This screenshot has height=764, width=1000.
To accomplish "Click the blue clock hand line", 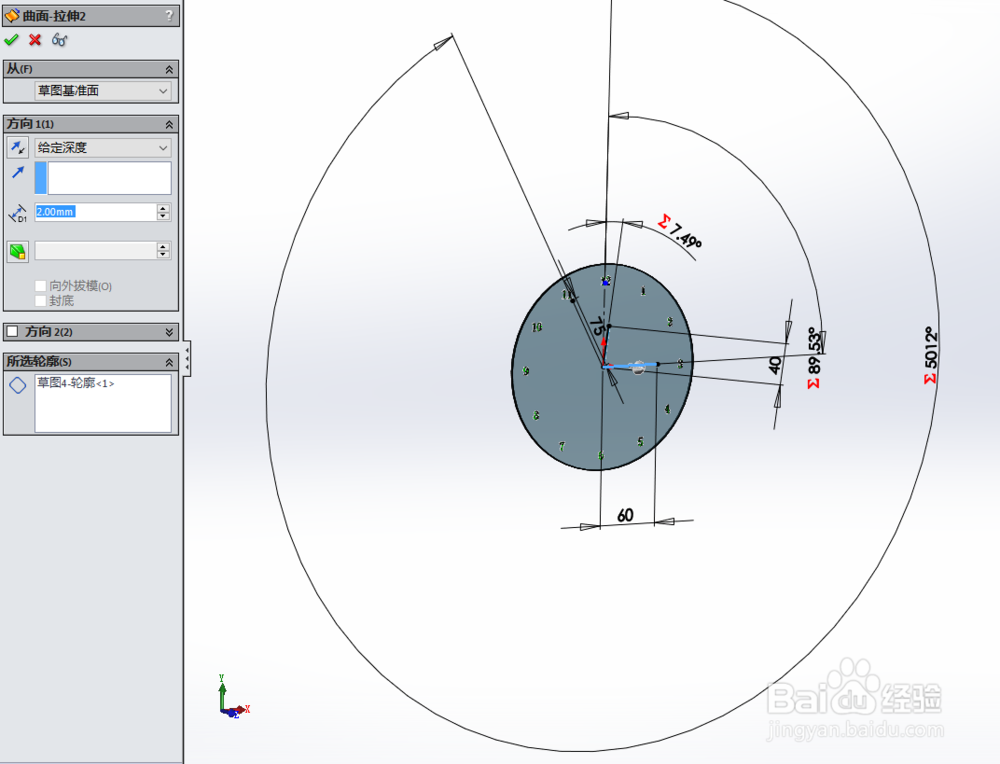I will [x=630, y=365].
